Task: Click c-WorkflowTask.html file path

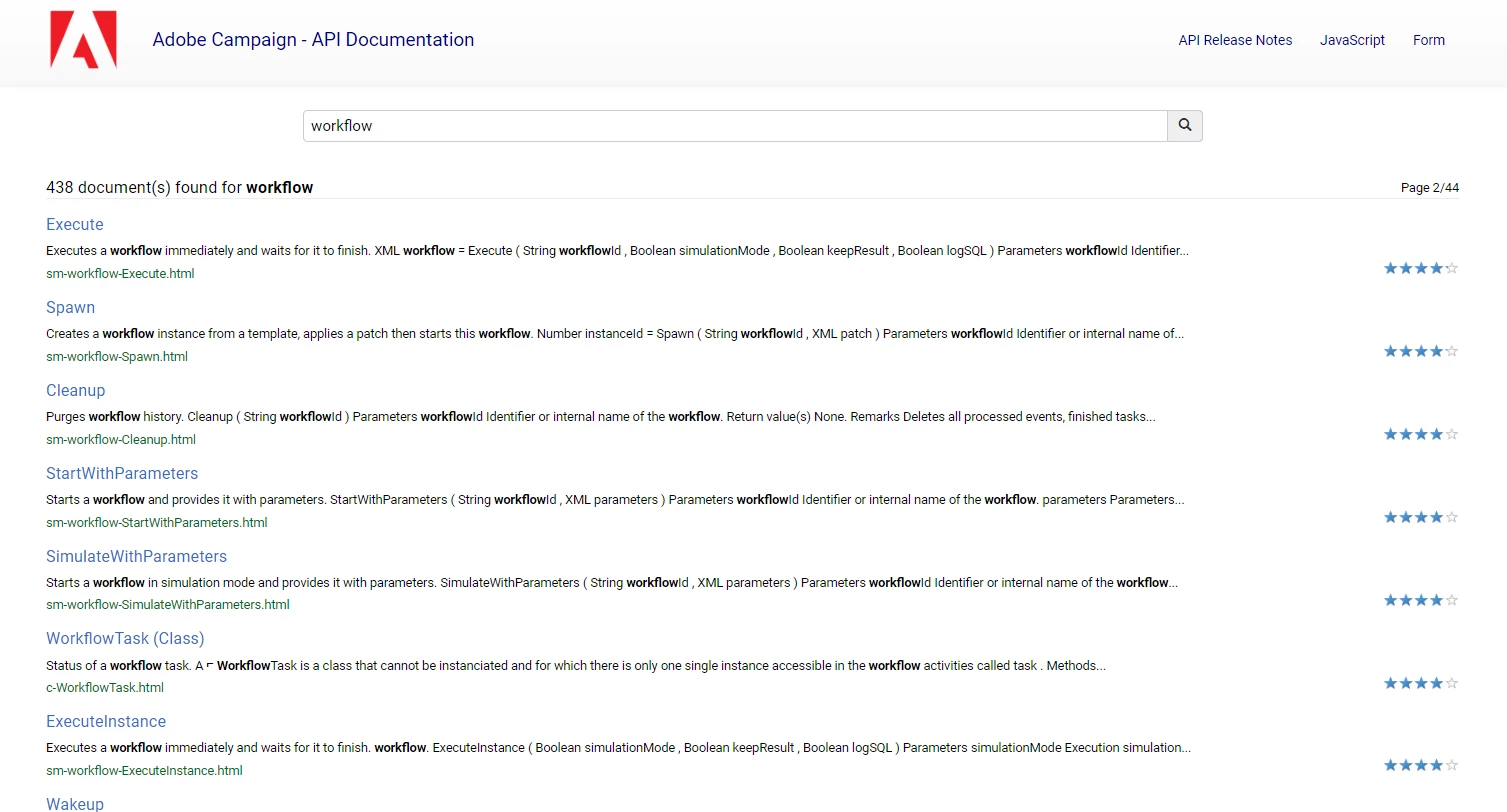Action: (105, 687)
